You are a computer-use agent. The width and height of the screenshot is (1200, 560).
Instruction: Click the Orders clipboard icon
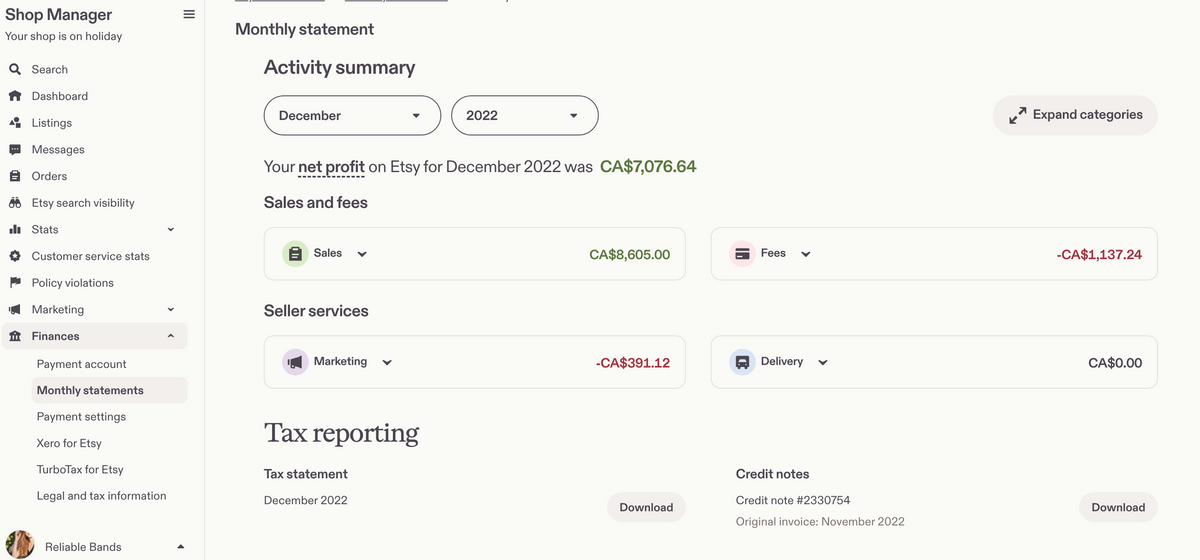[15, 176]
